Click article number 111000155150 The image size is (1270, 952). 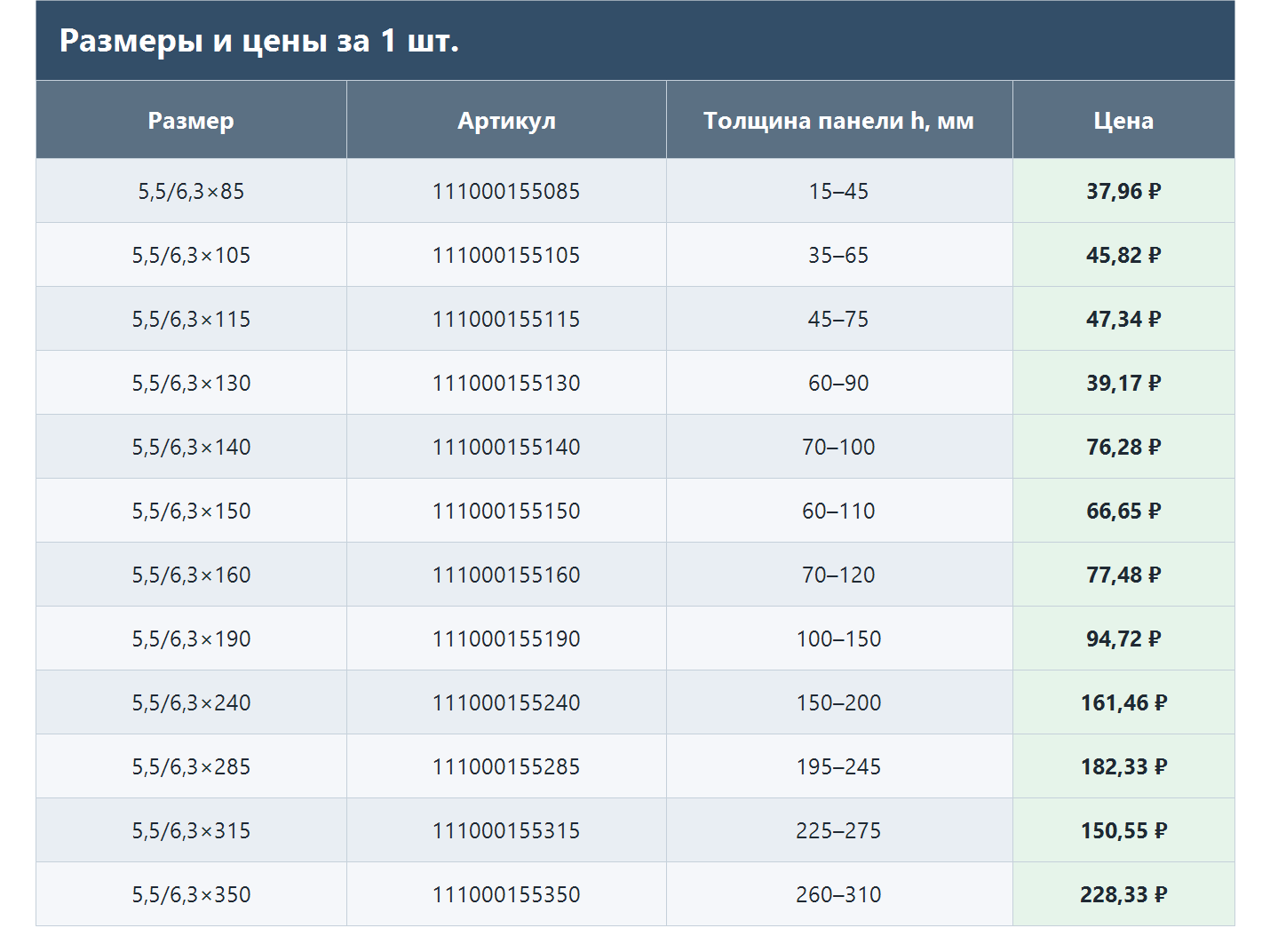click(x=506, y=511)
